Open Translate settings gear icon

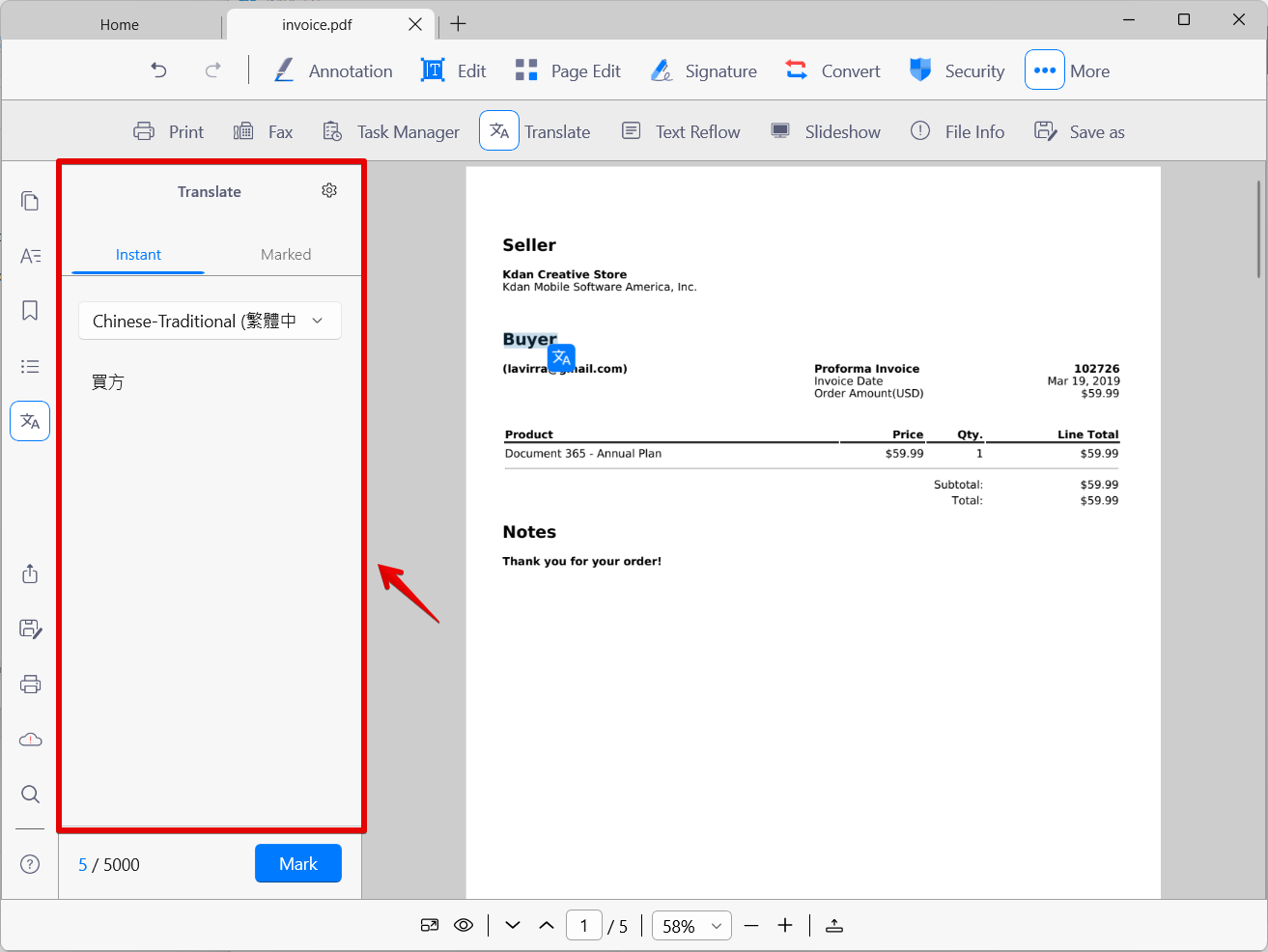[329, 191]
